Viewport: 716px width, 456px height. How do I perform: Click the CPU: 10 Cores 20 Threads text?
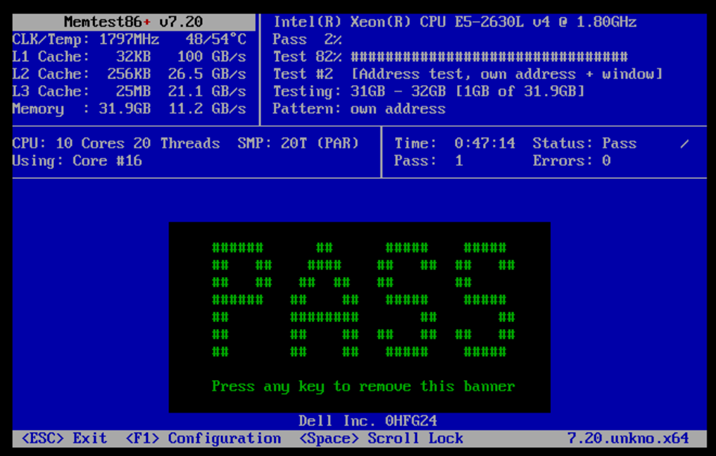pos(116,143)
